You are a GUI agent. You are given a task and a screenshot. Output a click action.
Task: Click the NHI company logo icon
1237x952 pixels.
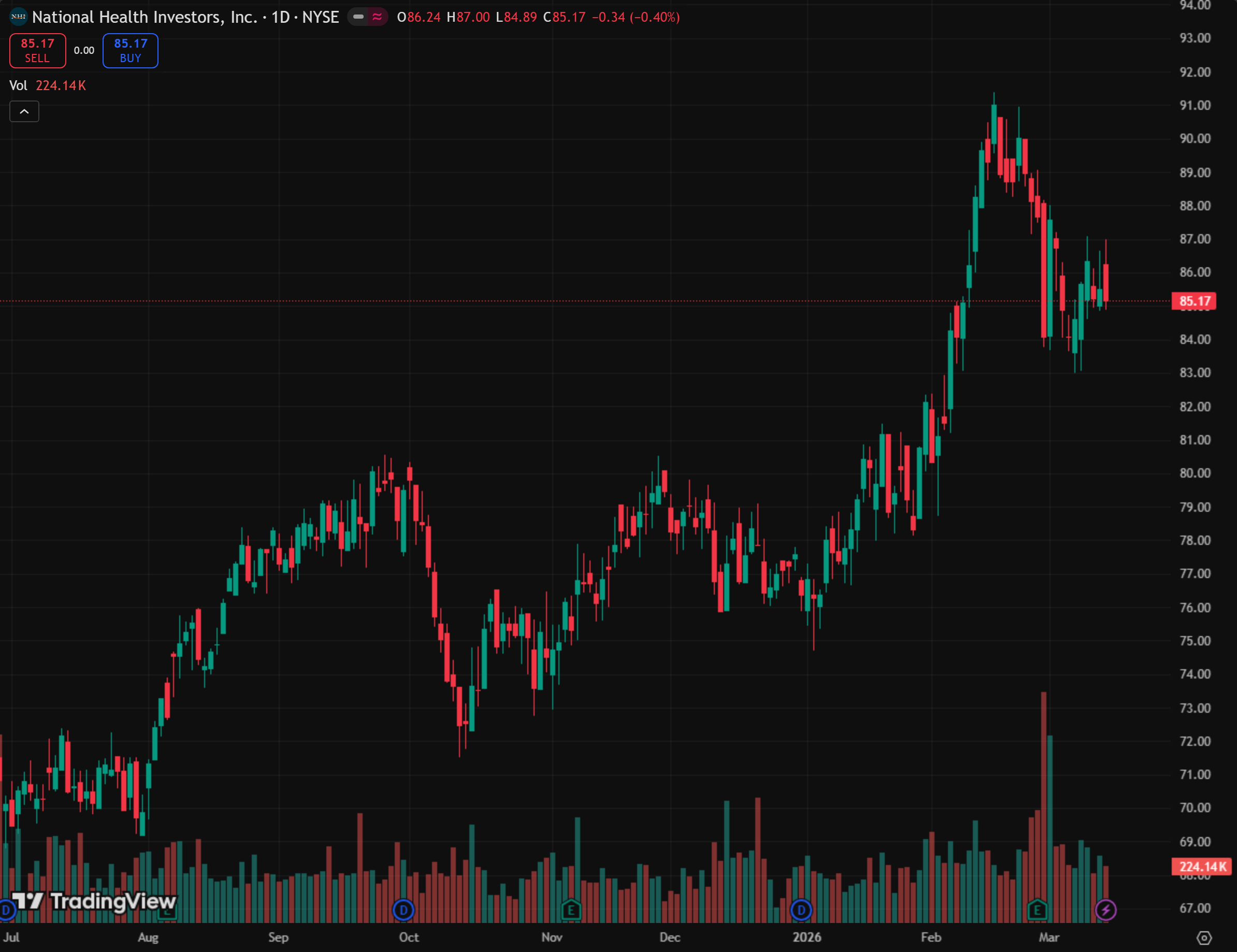pos(18,17)
